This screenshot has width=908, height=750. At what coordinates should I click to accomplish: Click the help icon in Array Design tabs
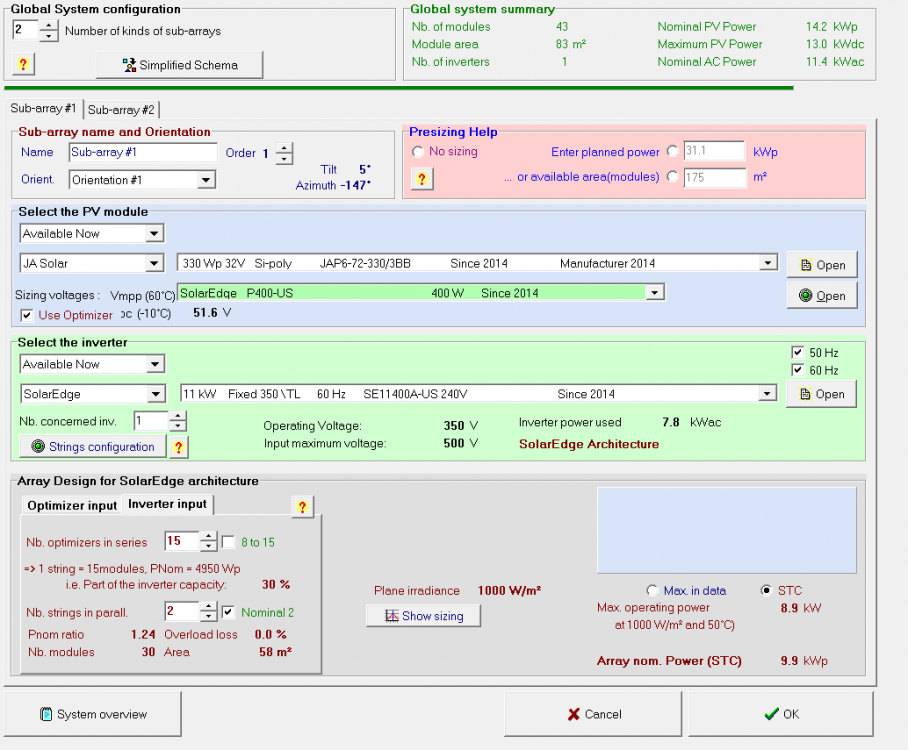coord(303,507)
